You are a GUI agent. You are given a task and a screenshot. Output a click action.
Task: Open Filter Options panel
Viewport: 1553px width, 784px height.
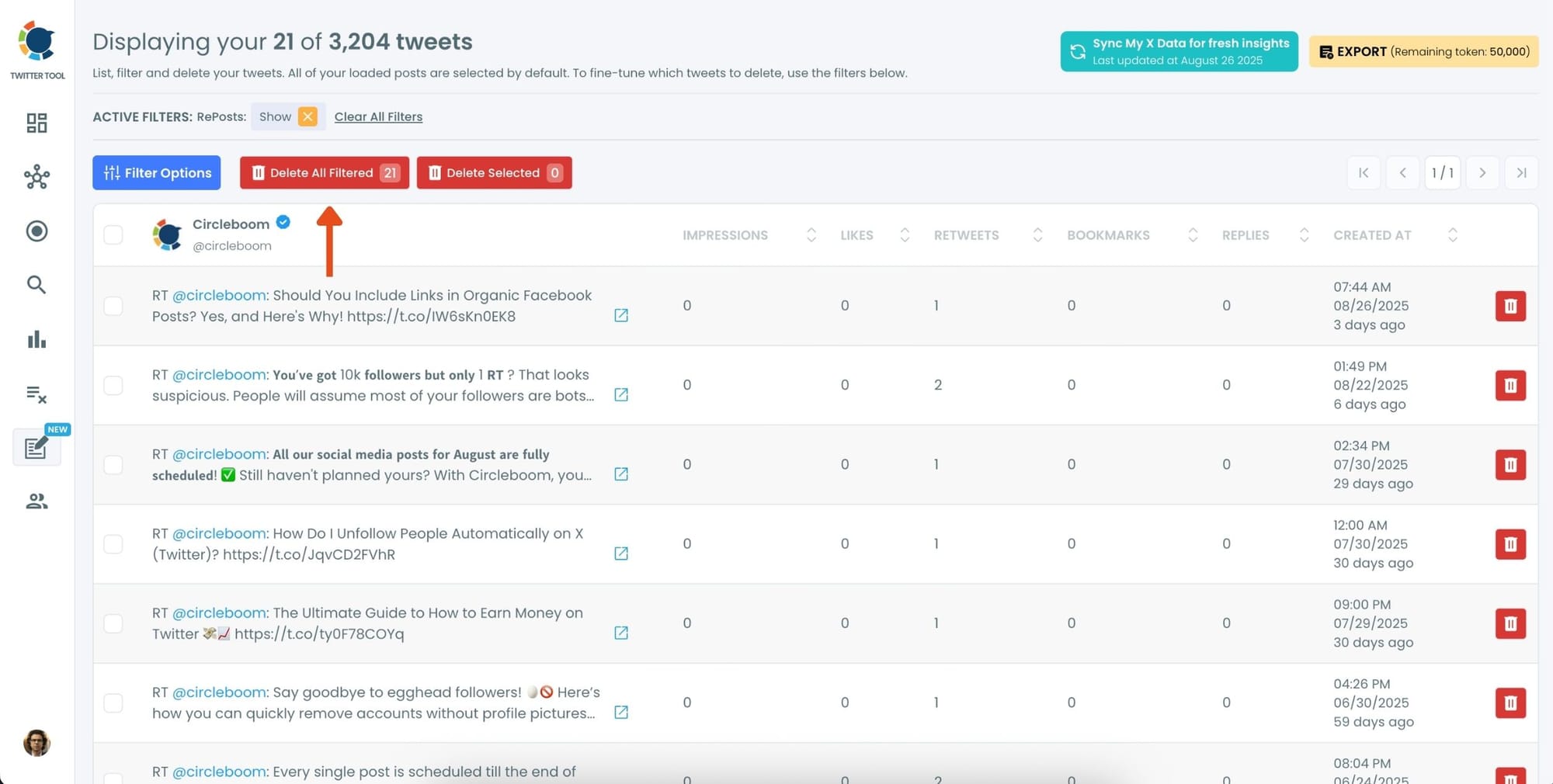(157, 172)
